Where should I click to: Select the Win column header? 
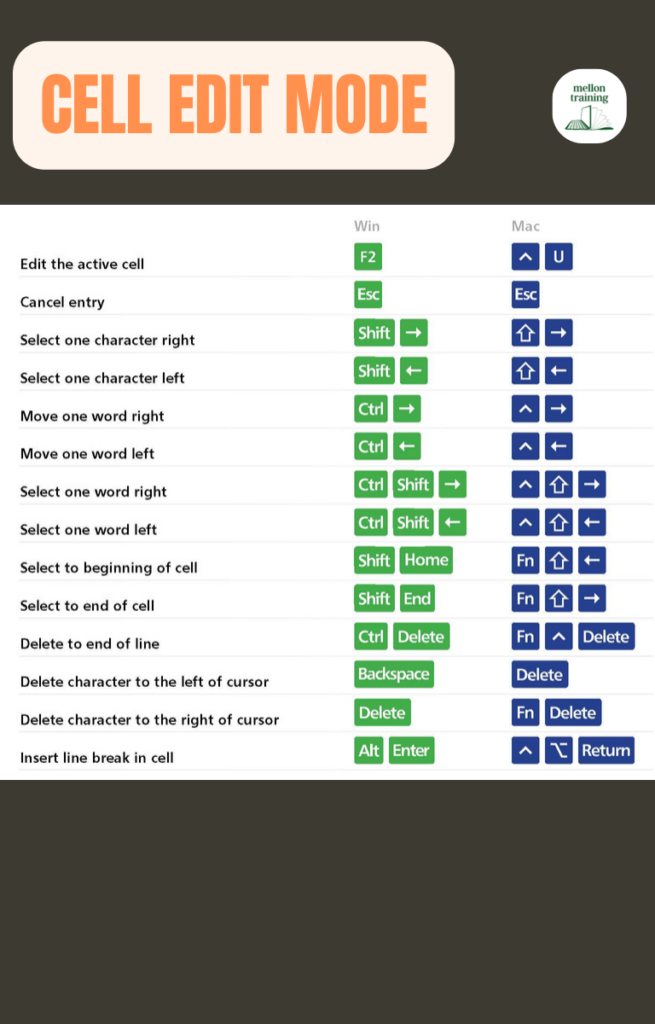[367, 226]
